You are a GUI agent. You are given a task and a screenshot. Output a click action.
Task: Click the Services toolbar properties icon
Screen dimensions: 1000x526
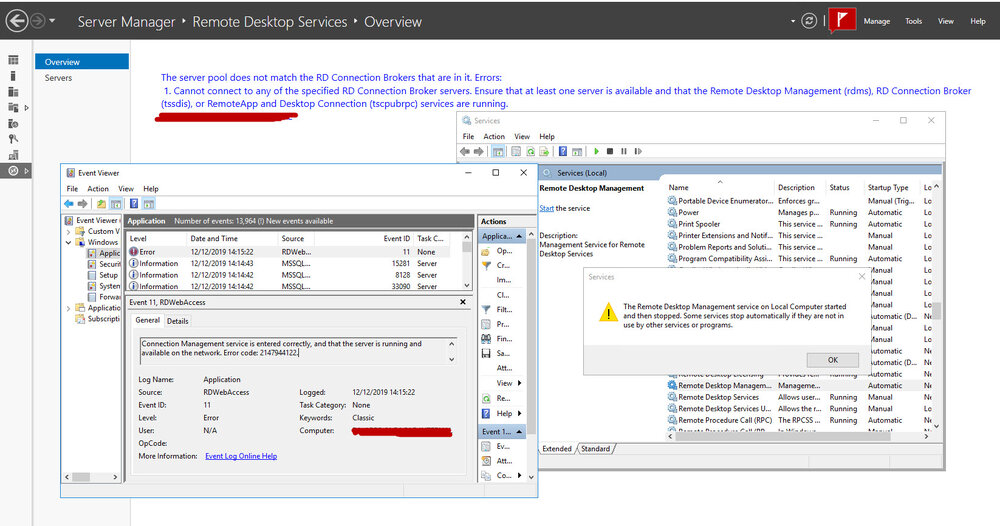click(515, 151)
